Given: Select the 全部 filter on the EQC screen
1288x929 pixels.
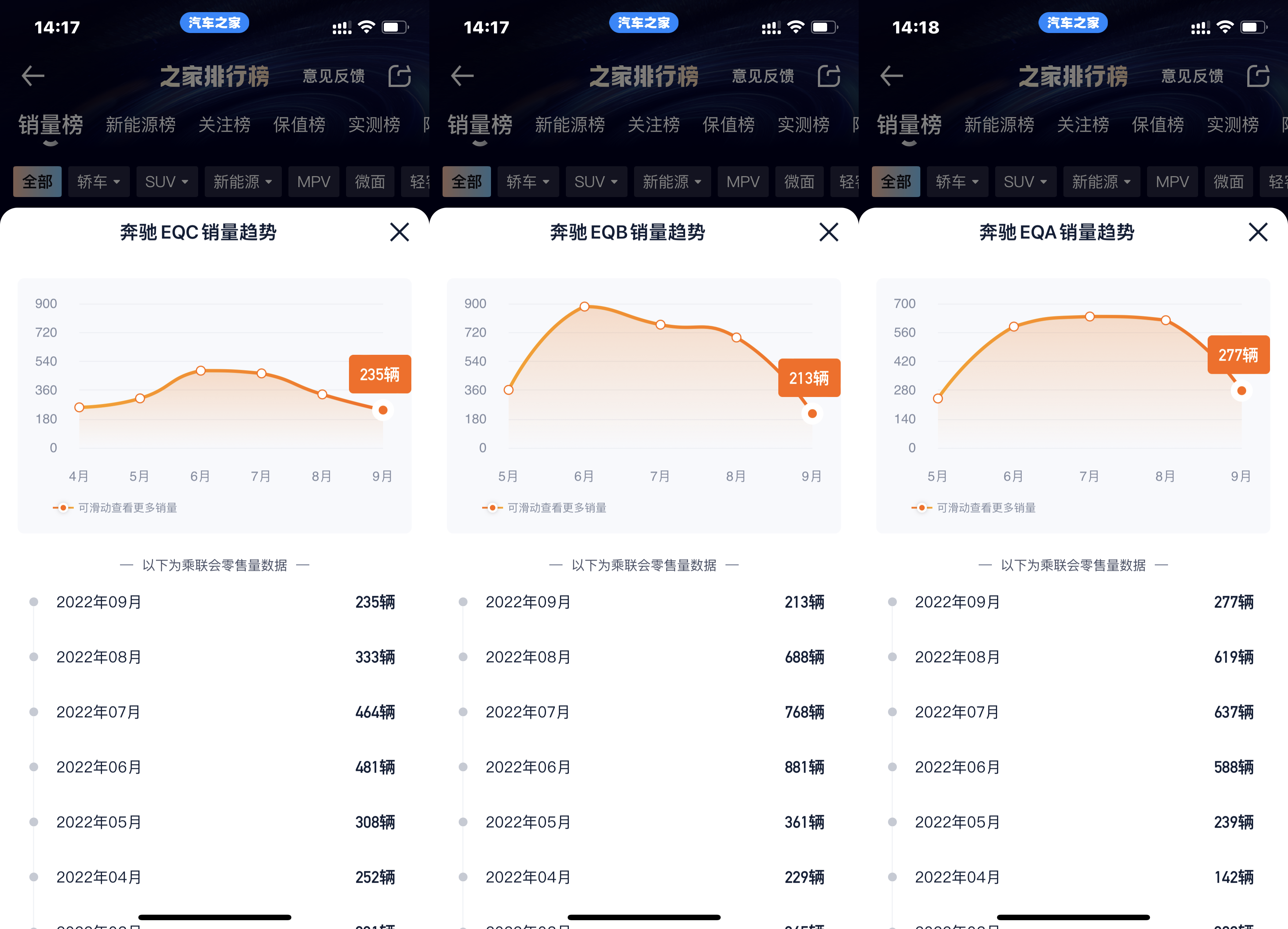Looking at the screenshot, I should point(37,182).
